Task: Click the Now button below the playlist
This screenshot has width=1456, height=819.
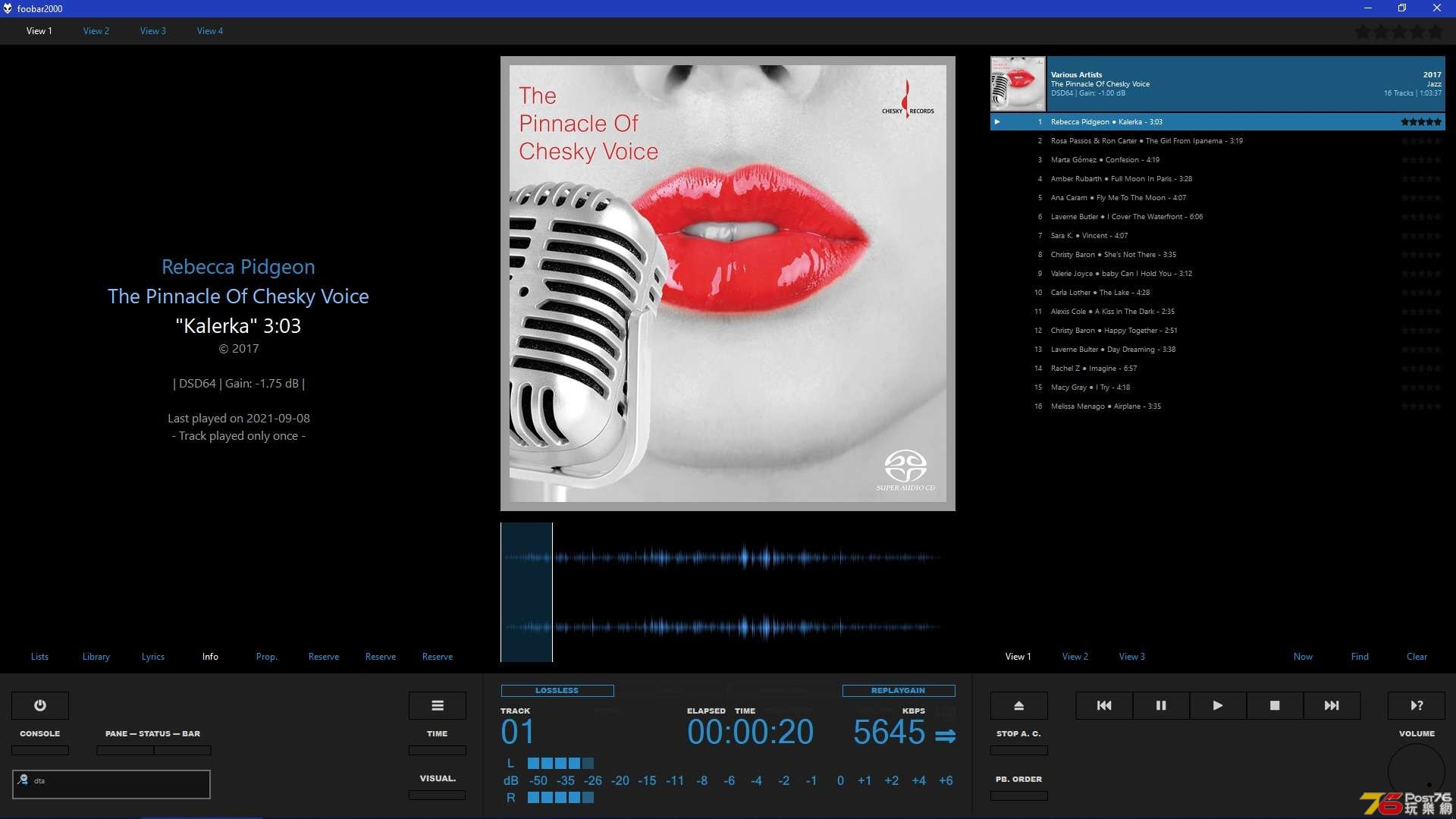Action: point(1303,657)
